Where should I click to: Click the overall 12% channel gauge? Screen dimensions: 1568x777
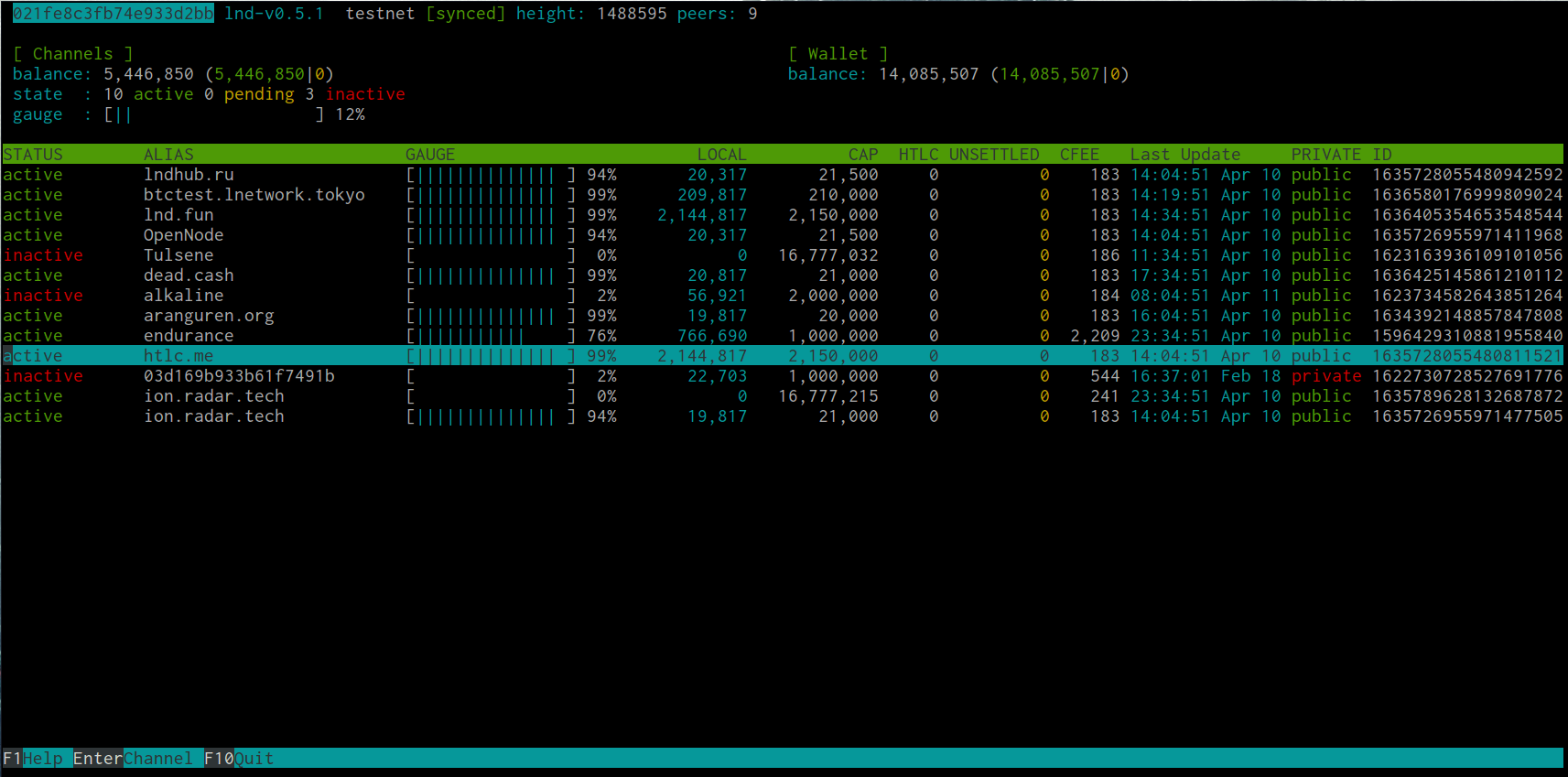pyautogui.click(x=233, y=114)
